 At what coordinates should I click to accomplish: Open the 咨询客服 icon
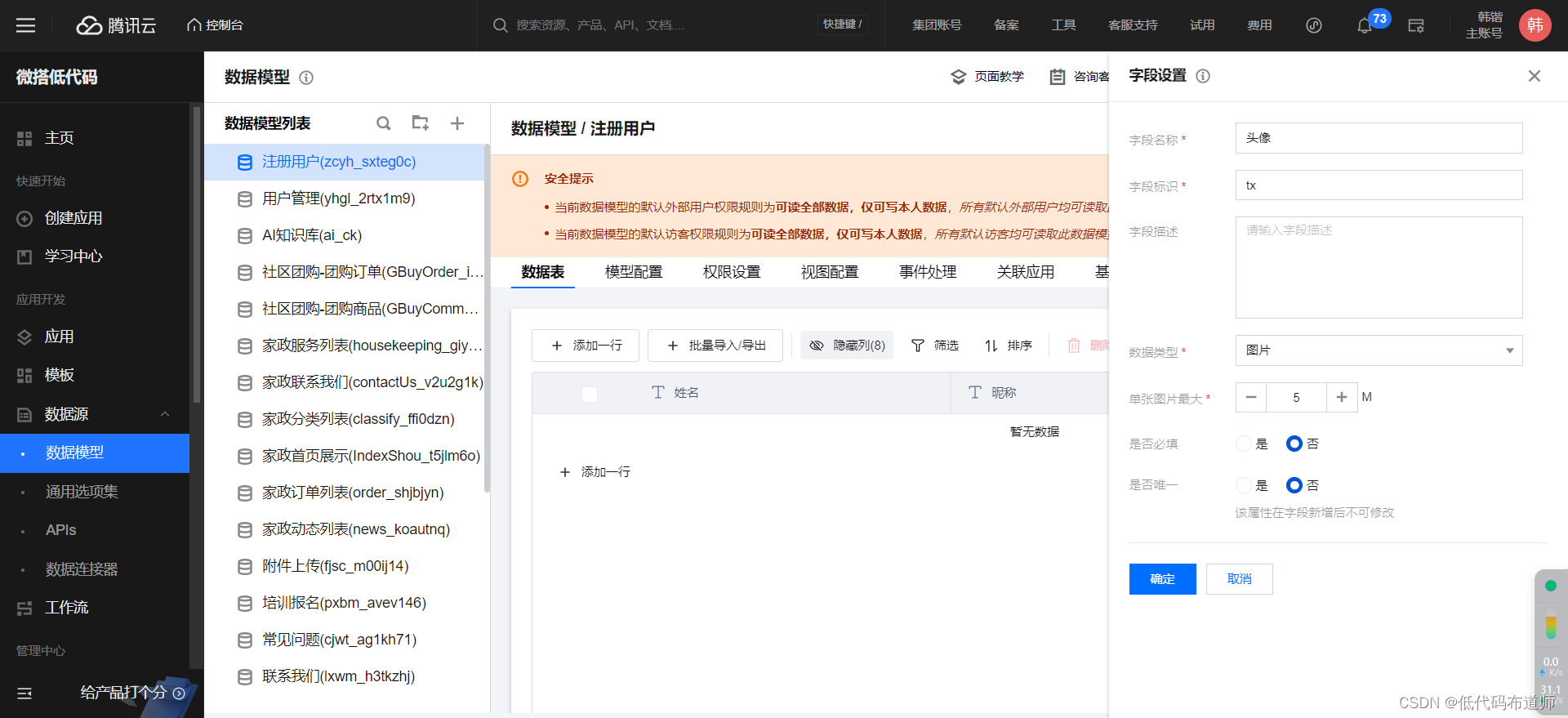[x=1058, y=77]
